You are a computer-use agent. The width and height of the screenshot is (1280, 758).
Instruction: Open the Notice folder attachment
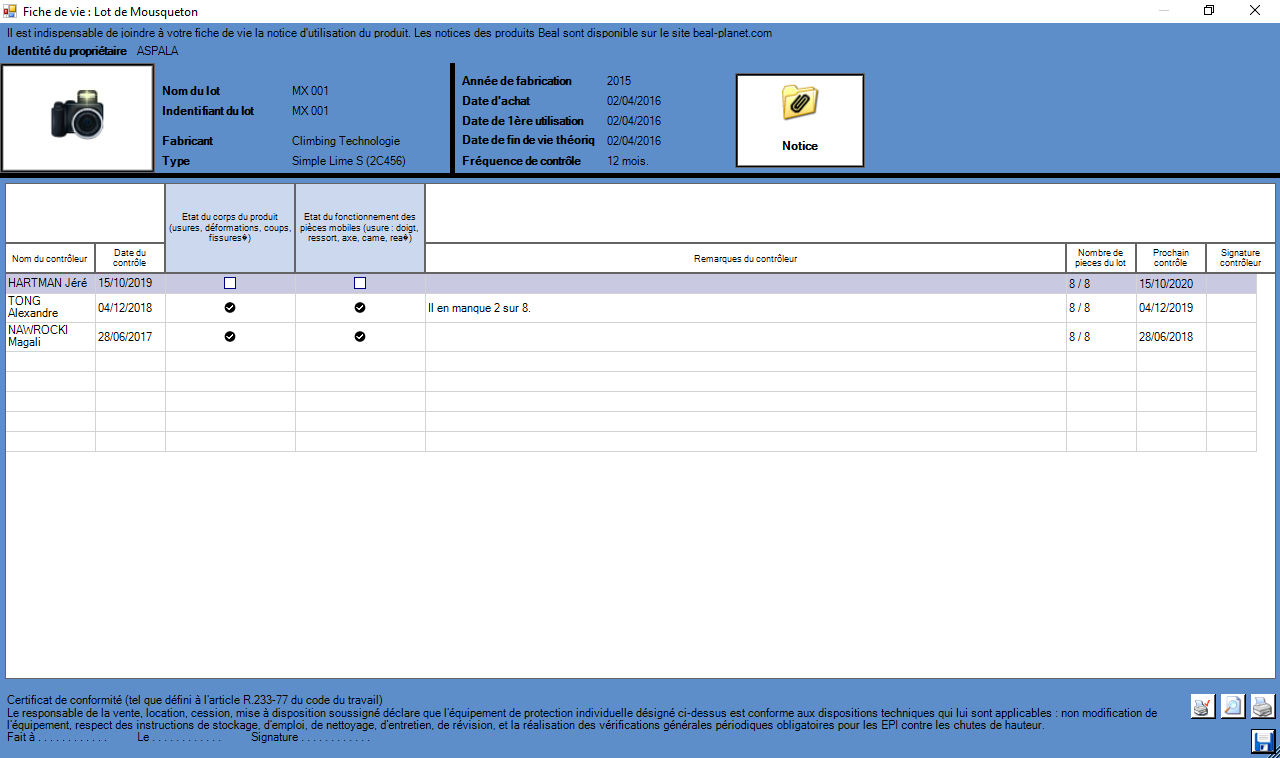tap(799, 120)
